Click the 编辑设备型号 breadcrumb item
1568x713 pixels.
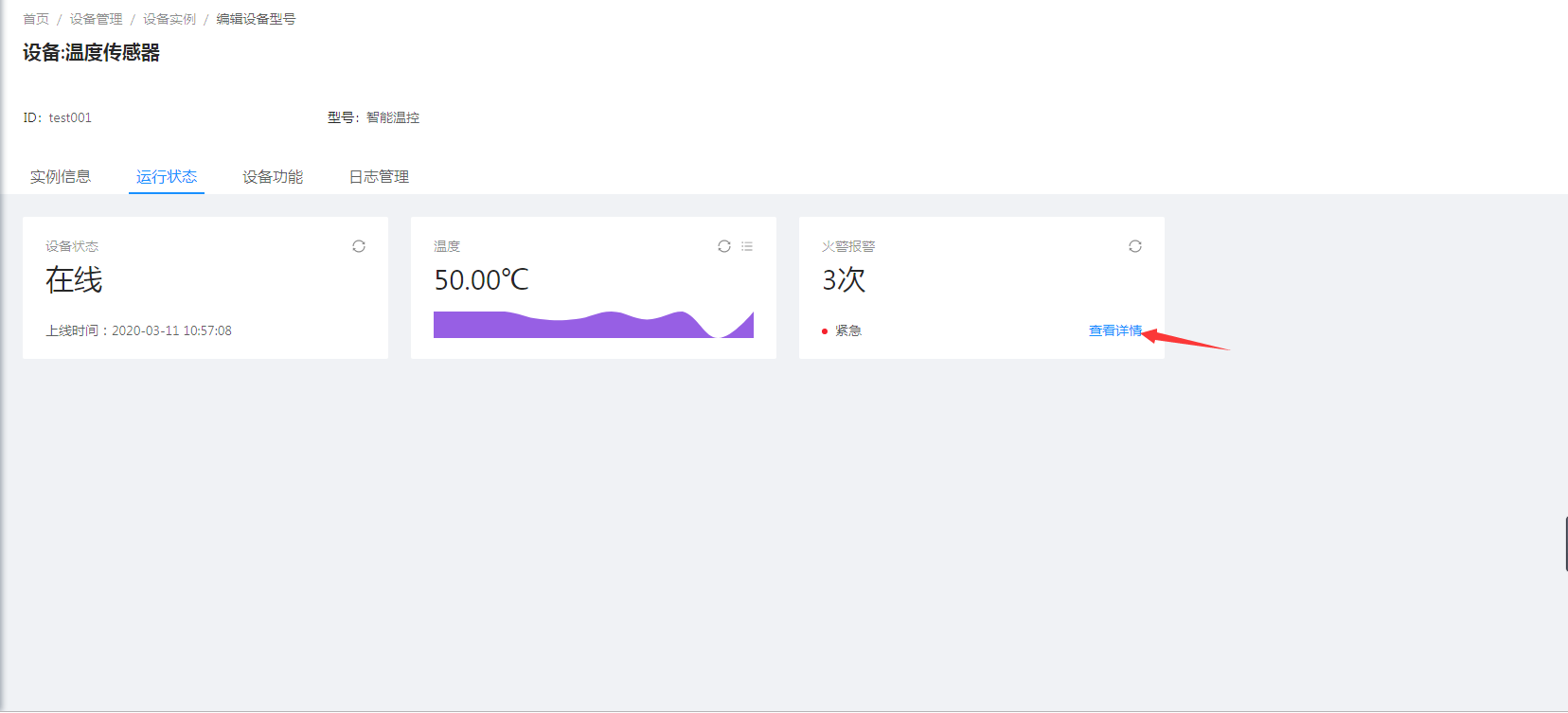click(x=256, y=19)
